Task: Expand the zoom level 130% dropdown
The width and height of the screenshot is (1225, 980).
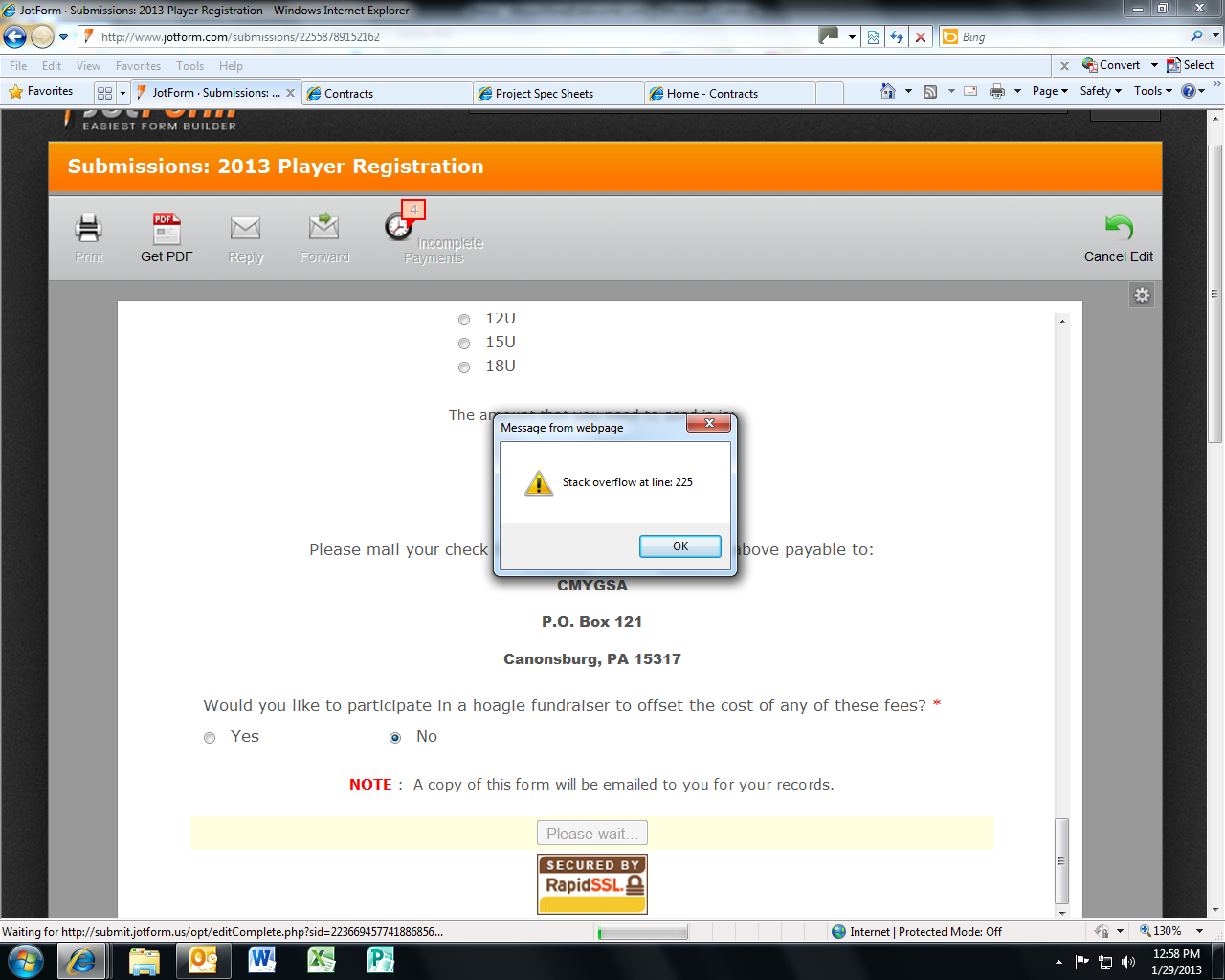Action: click(1199, 931)
